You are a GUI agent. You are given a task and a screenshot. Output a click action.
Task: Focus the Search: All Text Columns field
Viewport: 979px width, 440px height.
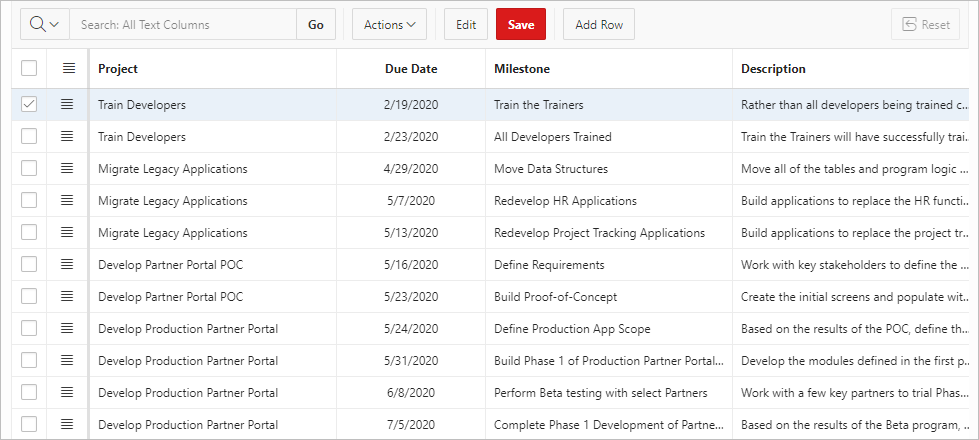[182, 24]
